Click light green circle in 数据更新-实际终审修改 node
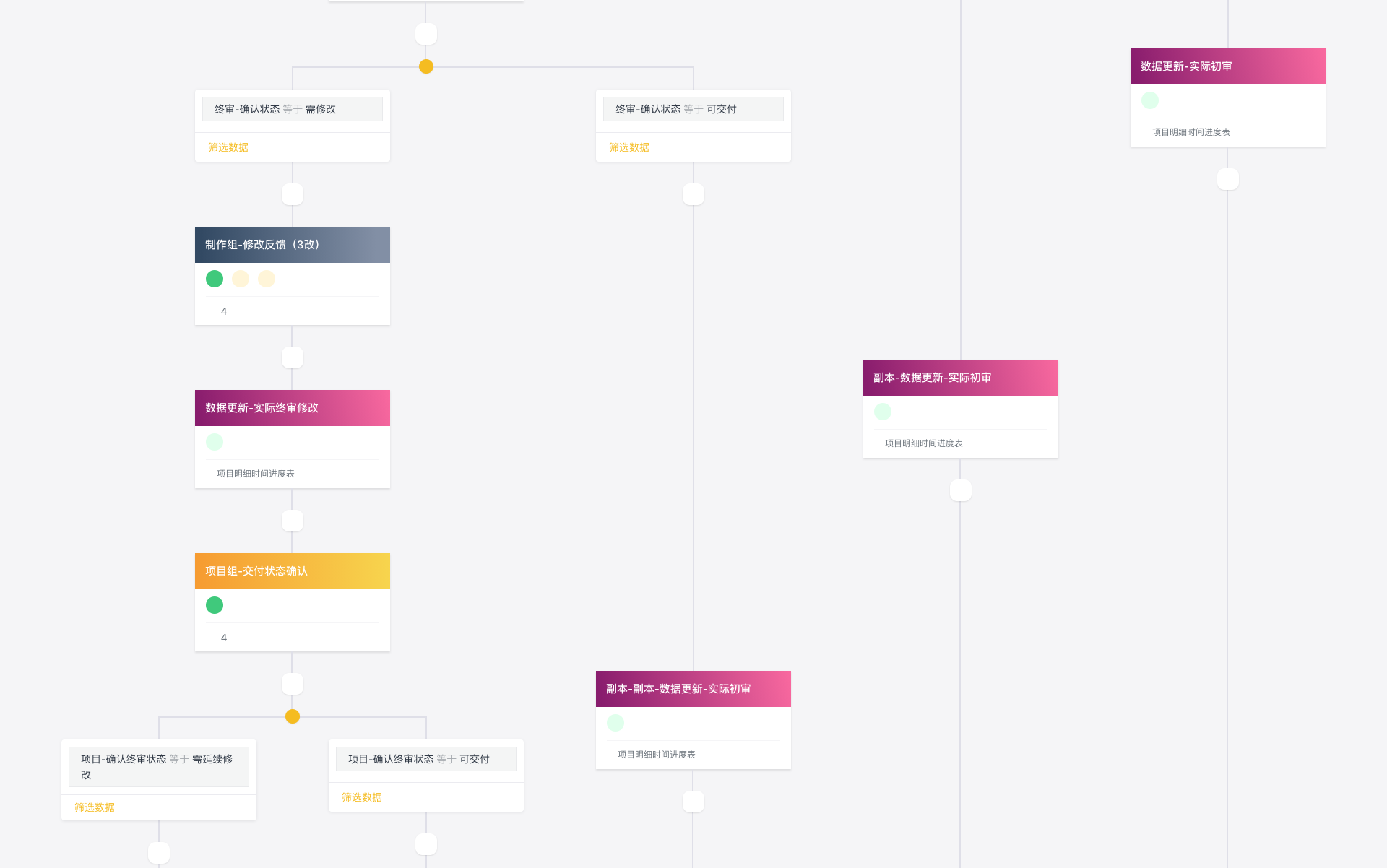 (215, 442)
